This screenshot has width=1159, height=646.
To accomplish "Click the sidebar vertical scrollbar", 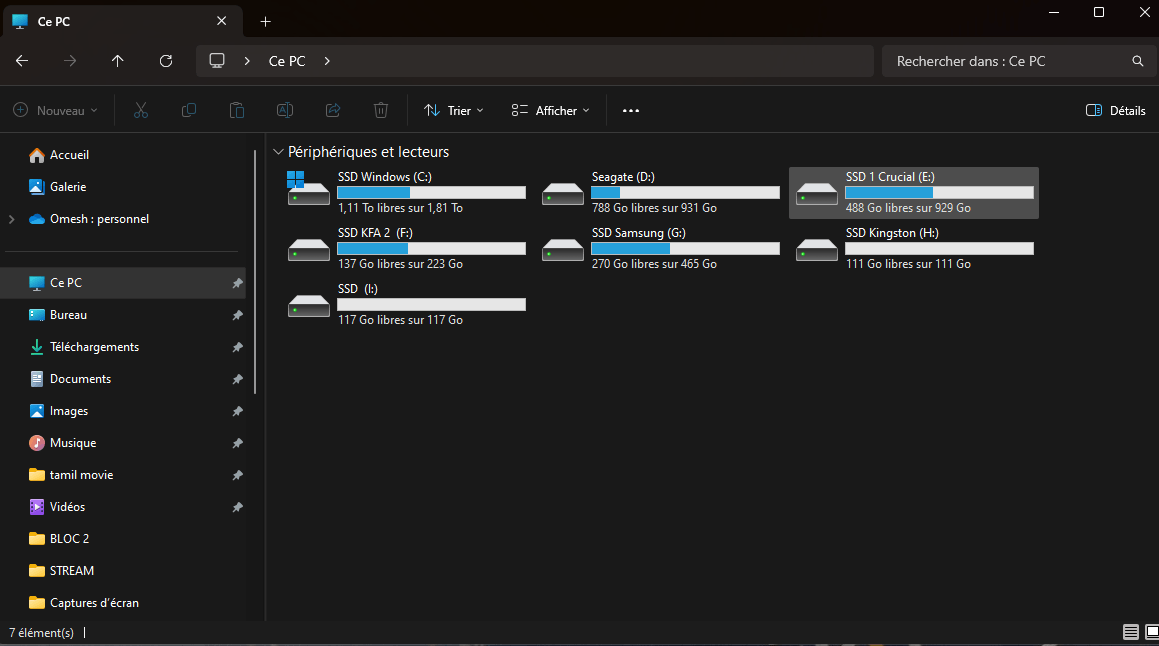I will pos(255,272).
